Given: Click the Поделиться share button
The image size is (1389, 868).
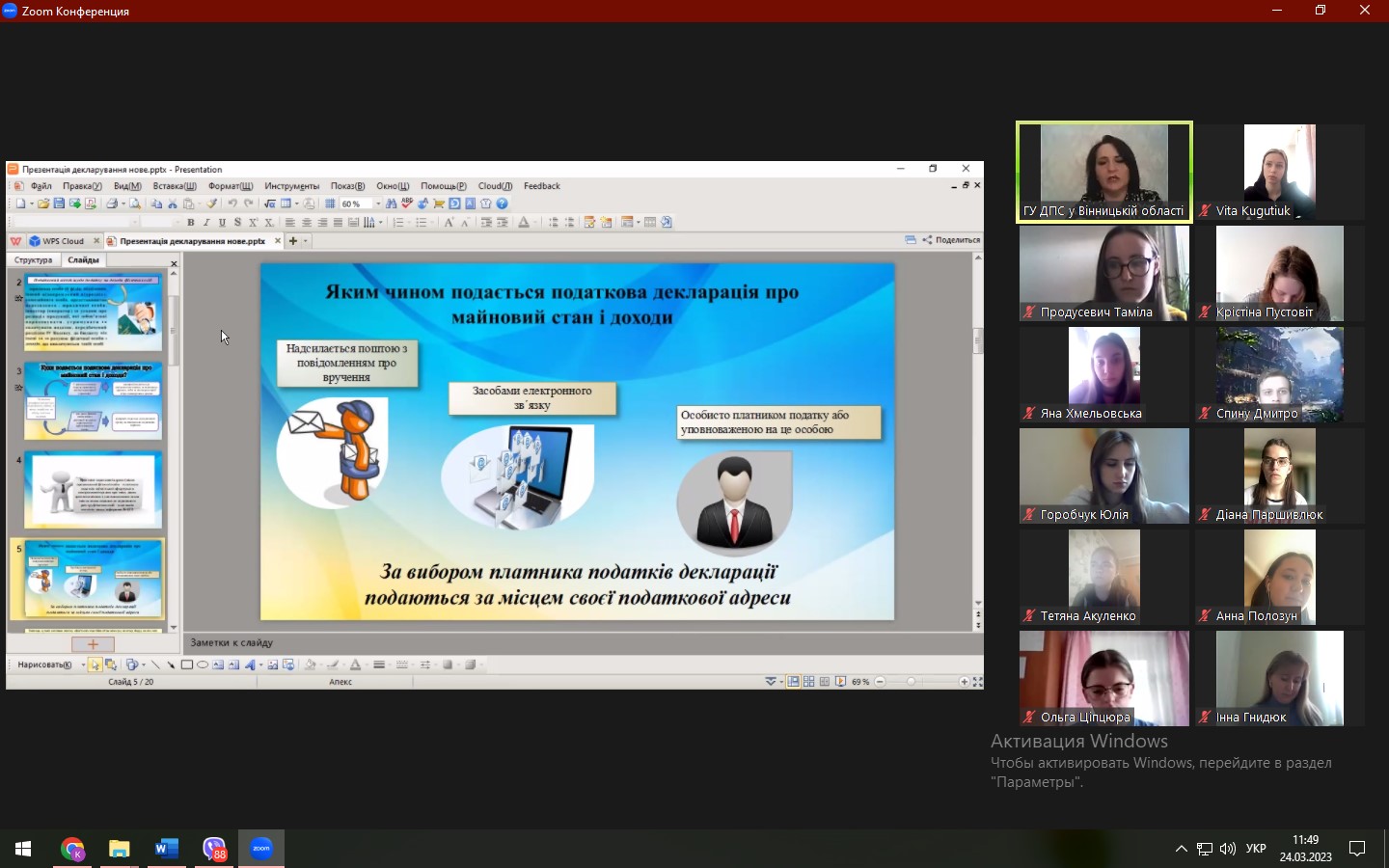Looking at the screenshot, I should (951, 240).
